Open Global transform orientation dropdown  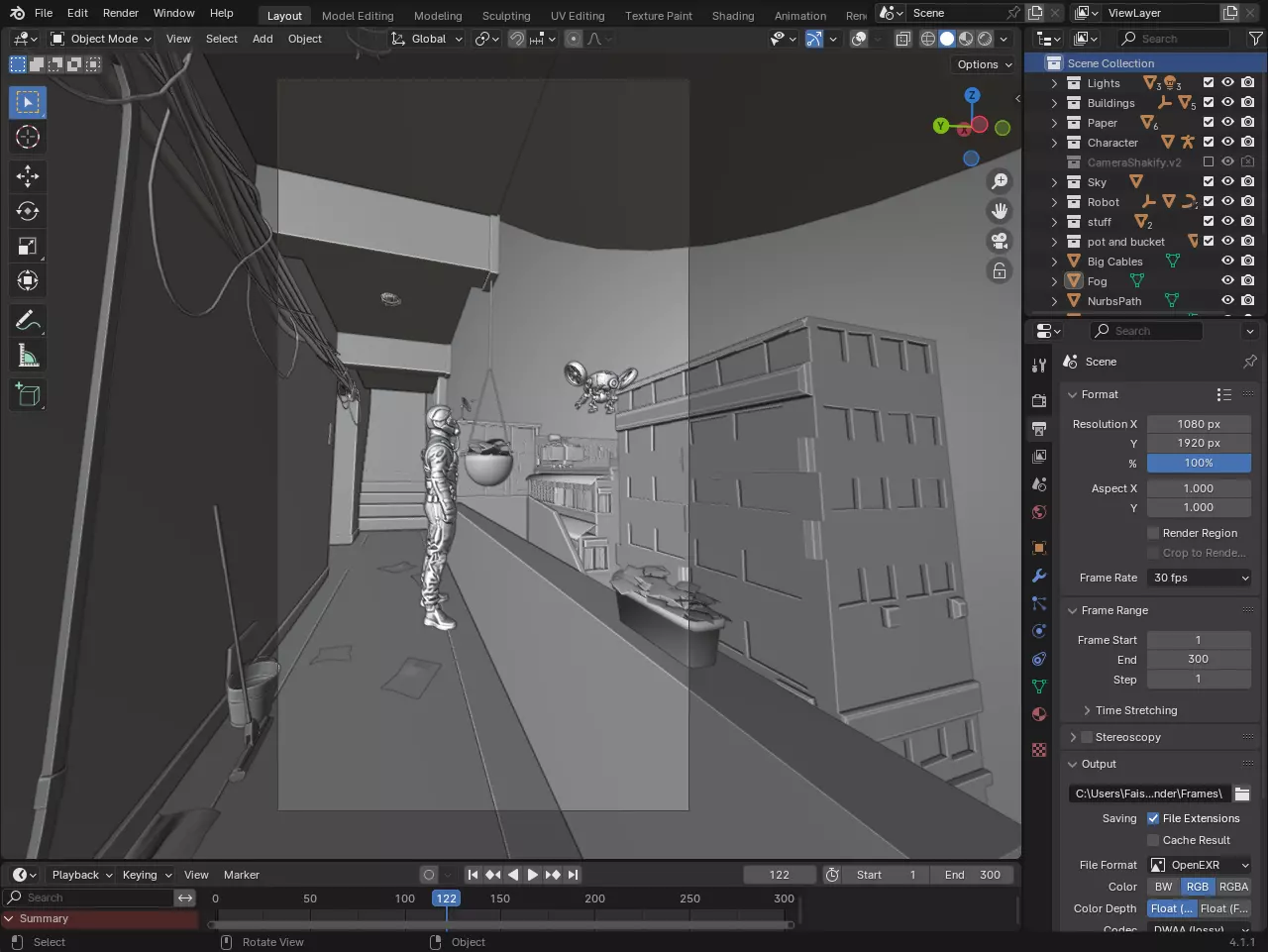point(427,39)
